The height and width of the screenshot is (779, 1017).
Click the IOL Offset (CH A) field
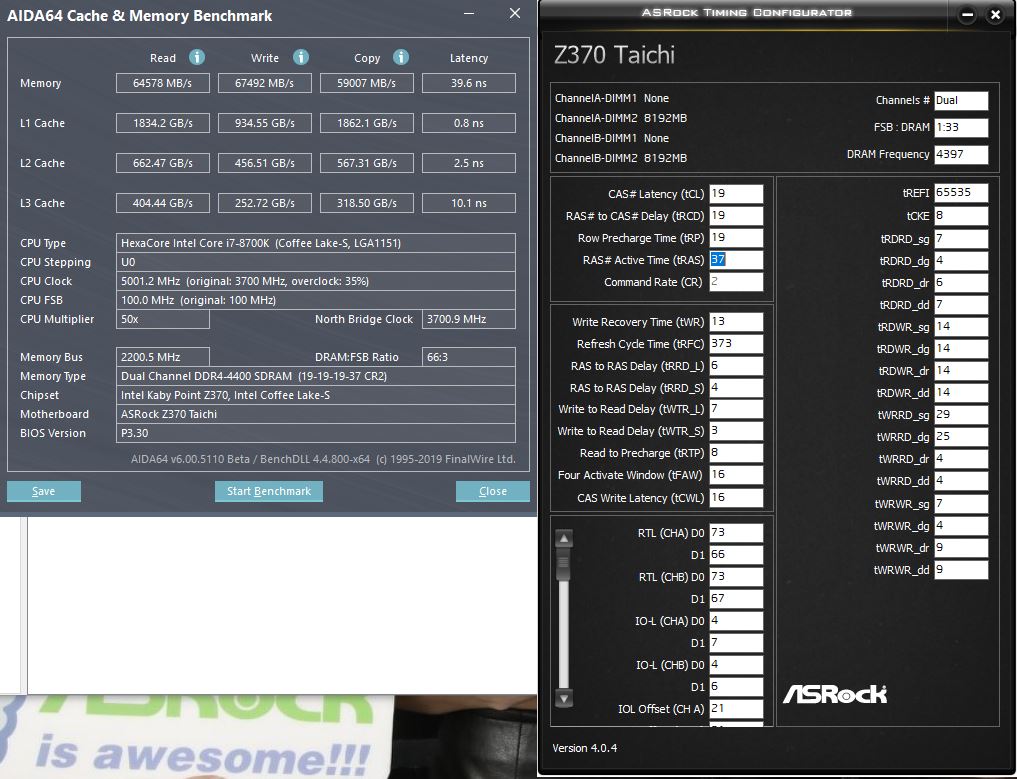pyautogui.click(x=736, y=709)
